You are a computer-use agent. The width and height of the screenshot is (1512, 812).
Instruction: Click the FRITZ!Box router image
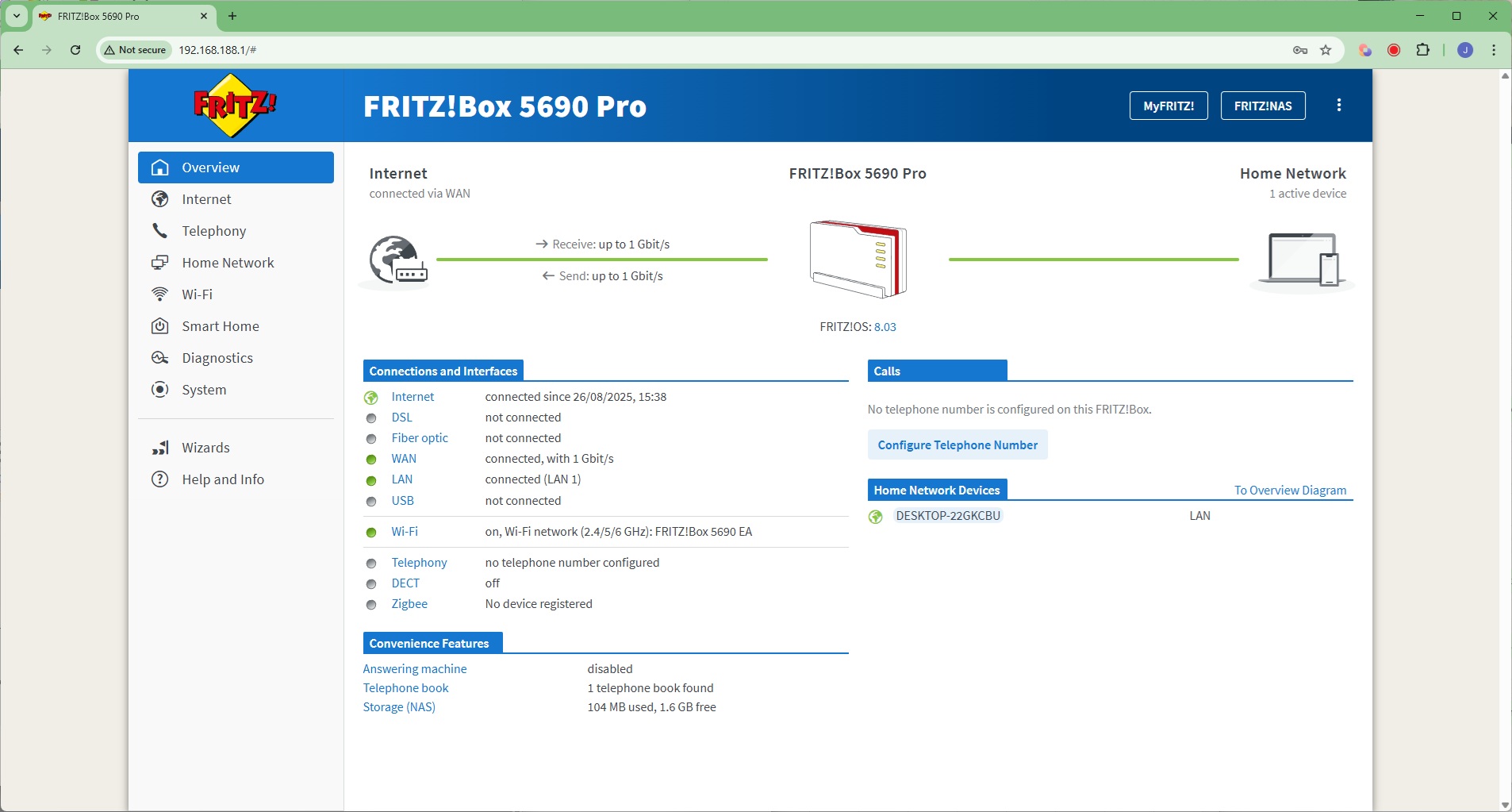(x=858, y=259)
